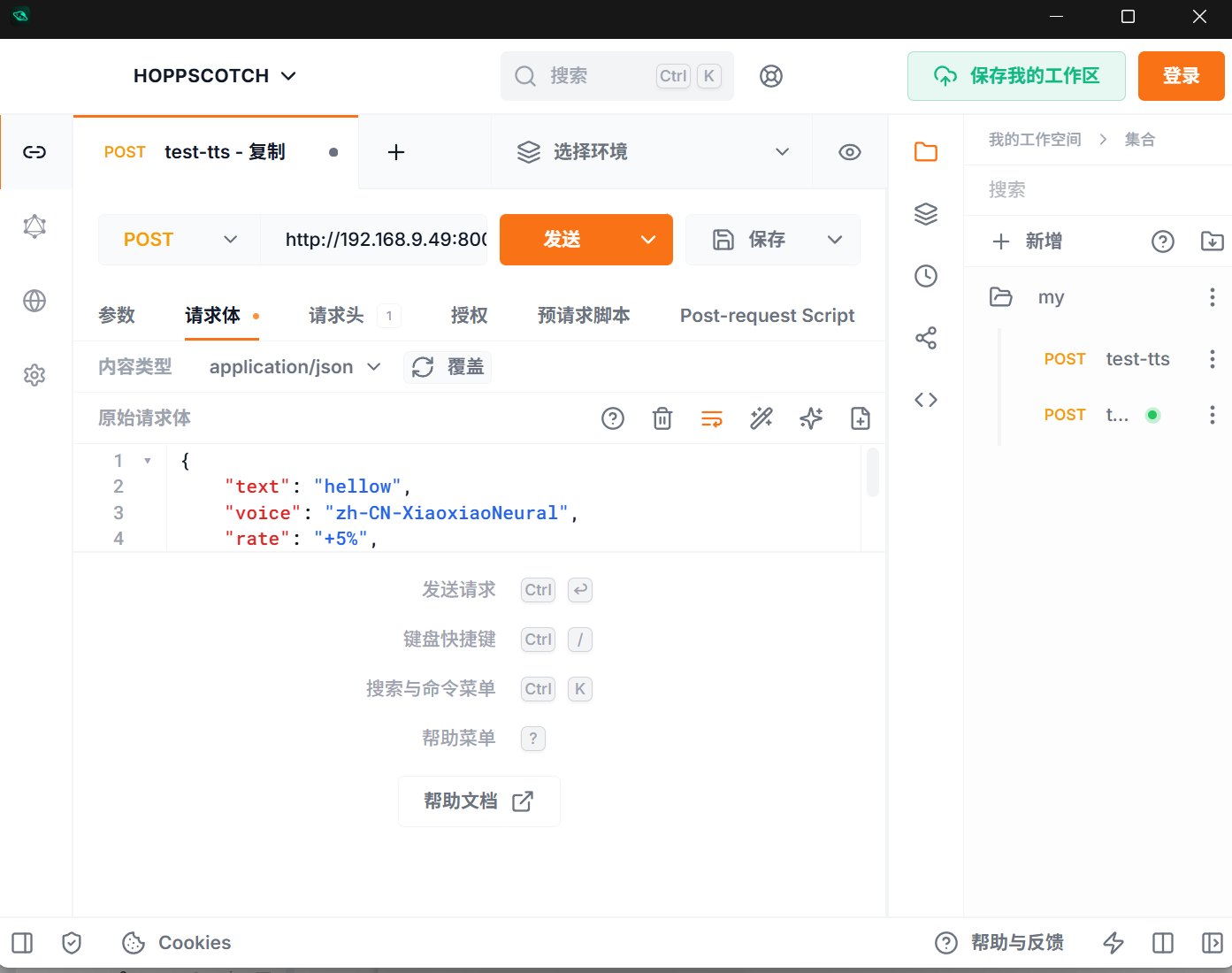This screenshot has width=1232, height=973.
Task: Select the test-tts copy request tab
Action: coord(216,152)
